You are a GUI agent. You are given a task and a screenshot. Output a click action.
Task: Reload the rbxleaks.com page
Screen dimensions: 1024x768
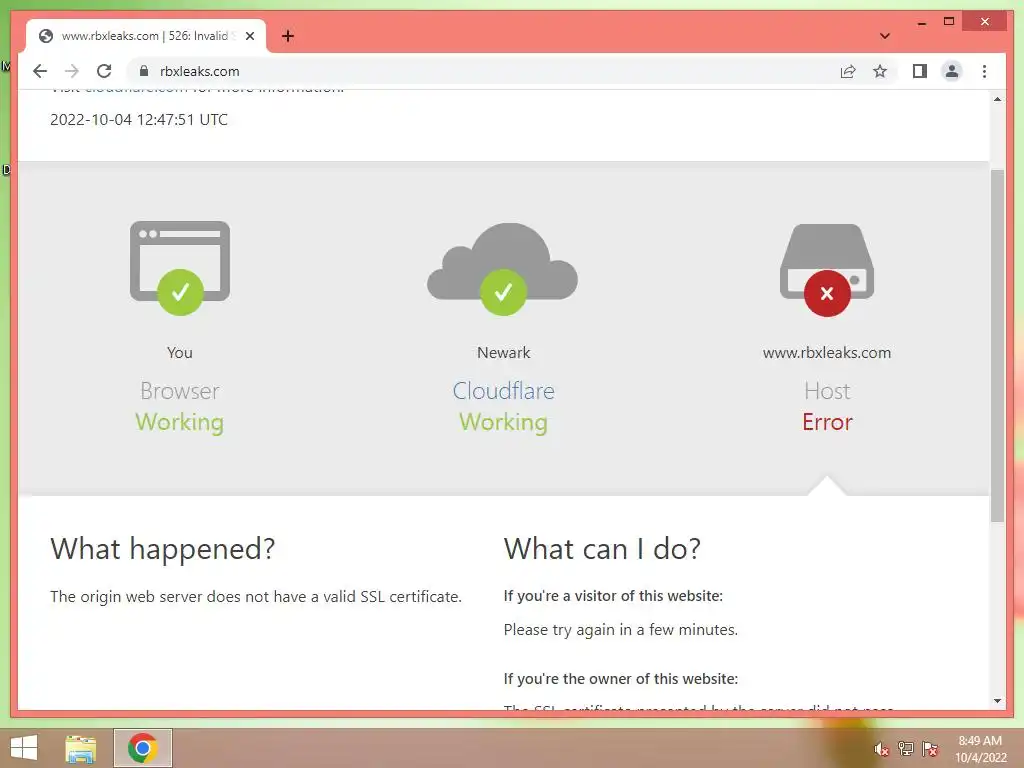pyautogui.click(x=104, y=71)
